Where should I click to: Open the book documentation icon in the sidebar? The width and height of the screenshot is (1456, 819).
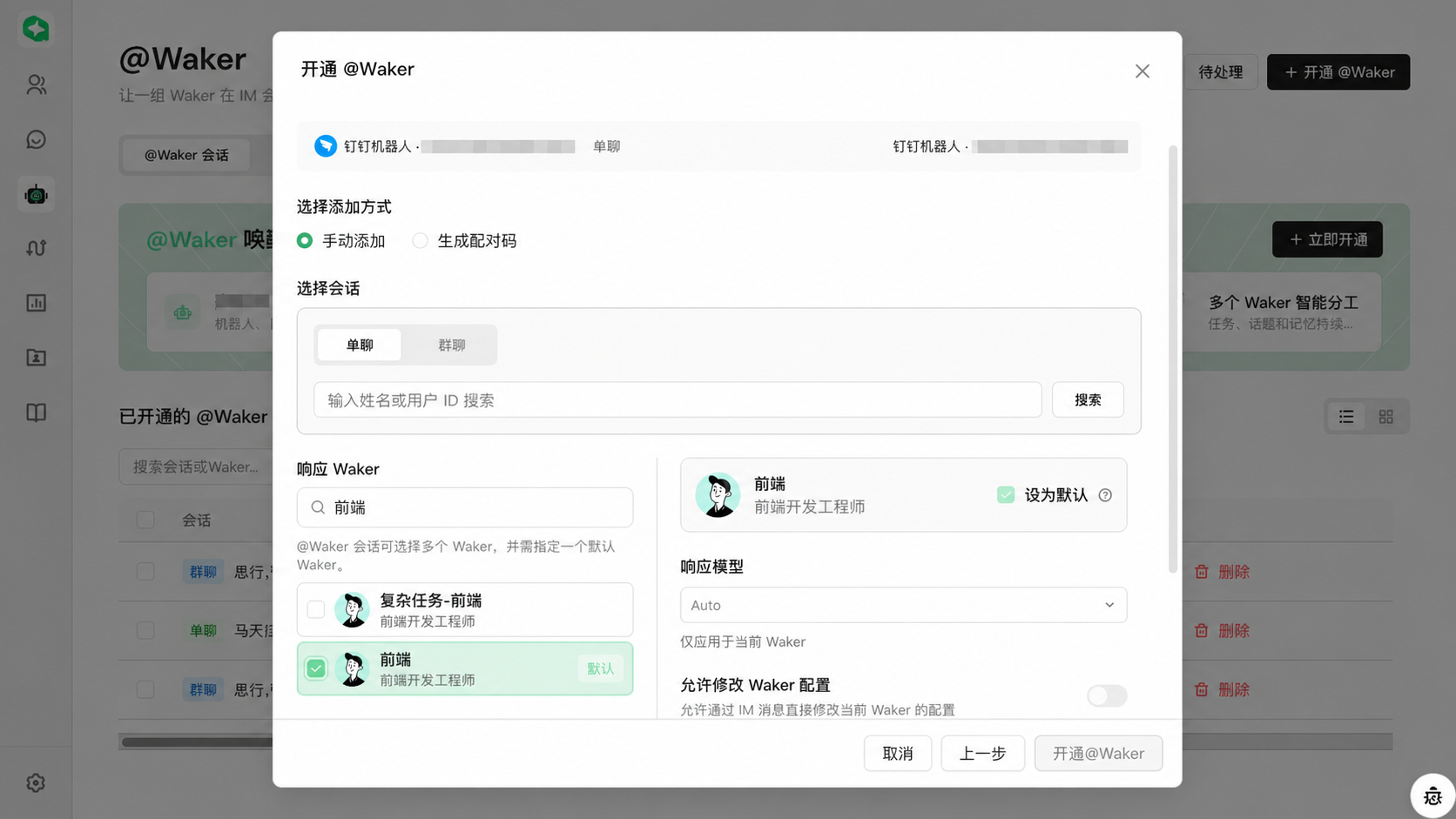pyautogui.click(x=36, y=413)
